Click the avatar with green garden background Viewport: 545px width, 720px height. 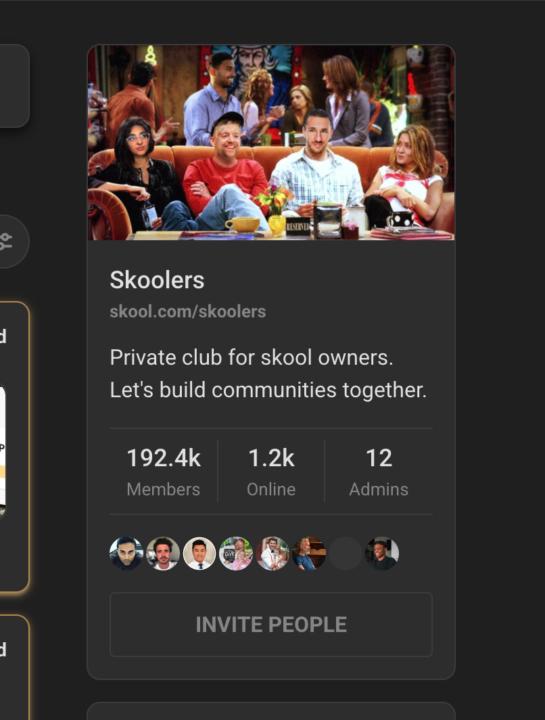236,553
